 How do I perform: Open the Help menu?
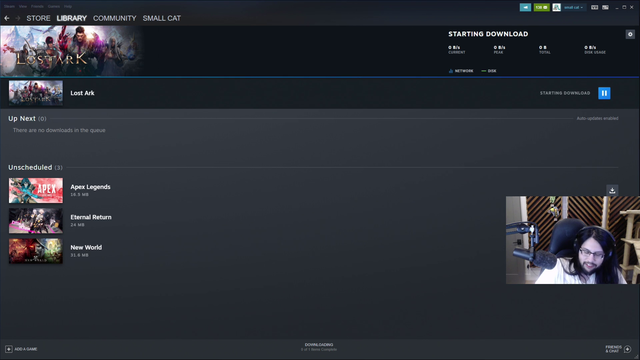(68, 7)
